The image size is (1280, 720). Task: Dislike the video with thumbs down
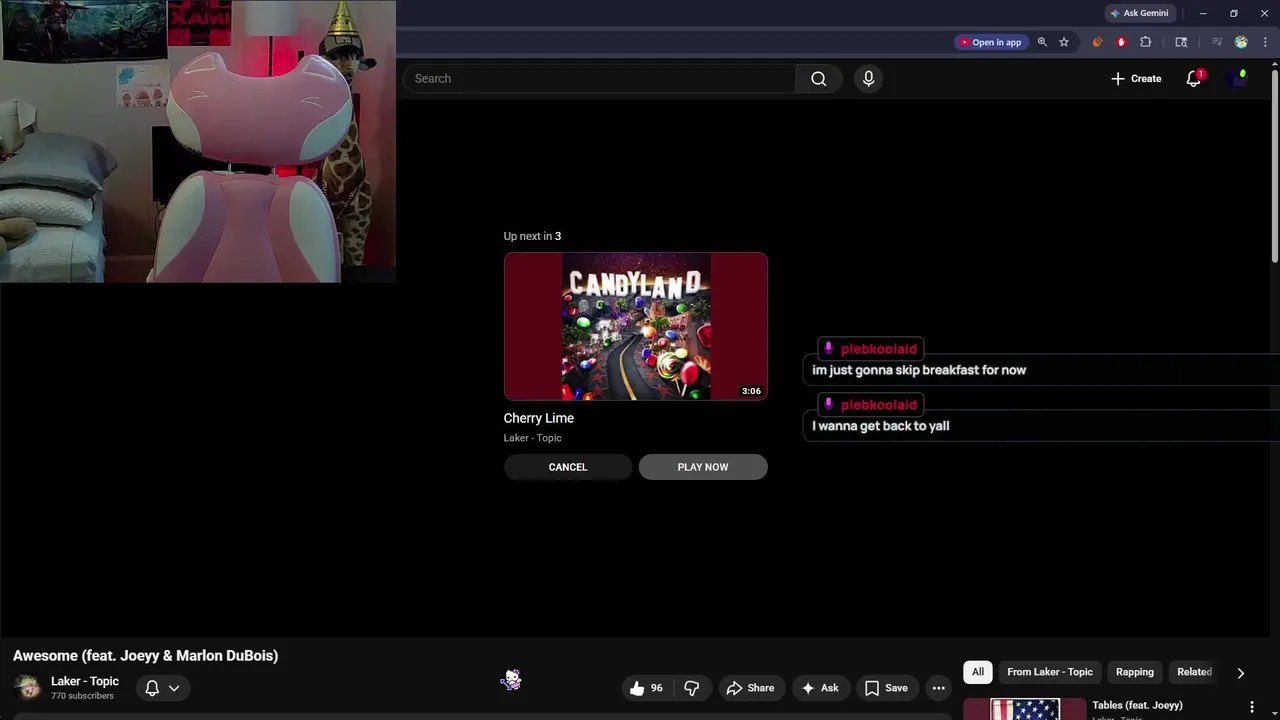coord(691,688)
